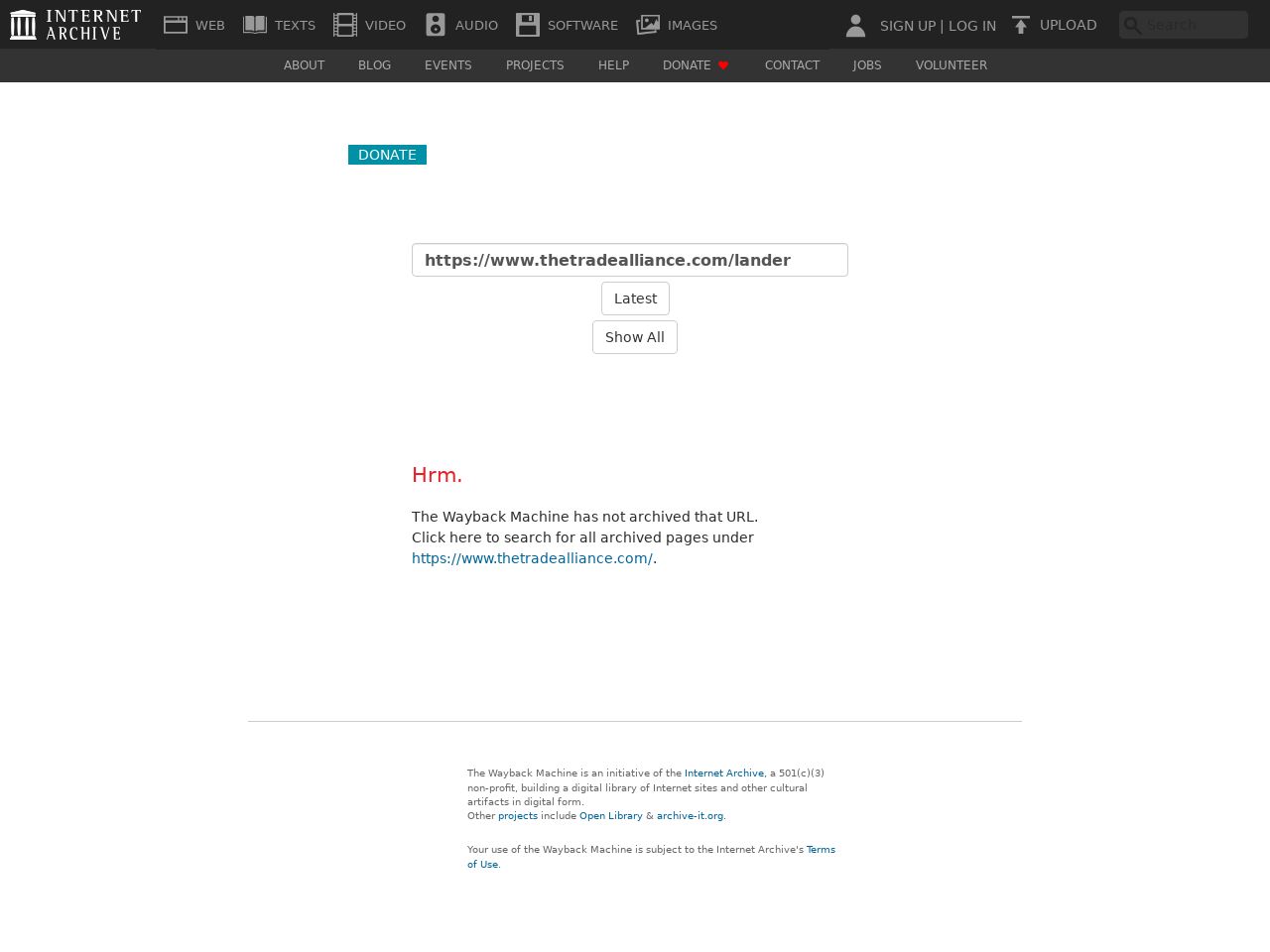
Task: Open the Images picture icon
Action: click(x=648, y=25)
